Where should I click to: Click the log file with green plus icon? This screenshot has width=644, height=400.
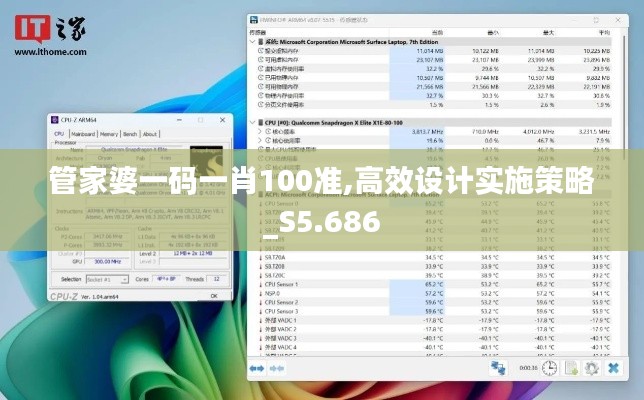pos(571,368)
